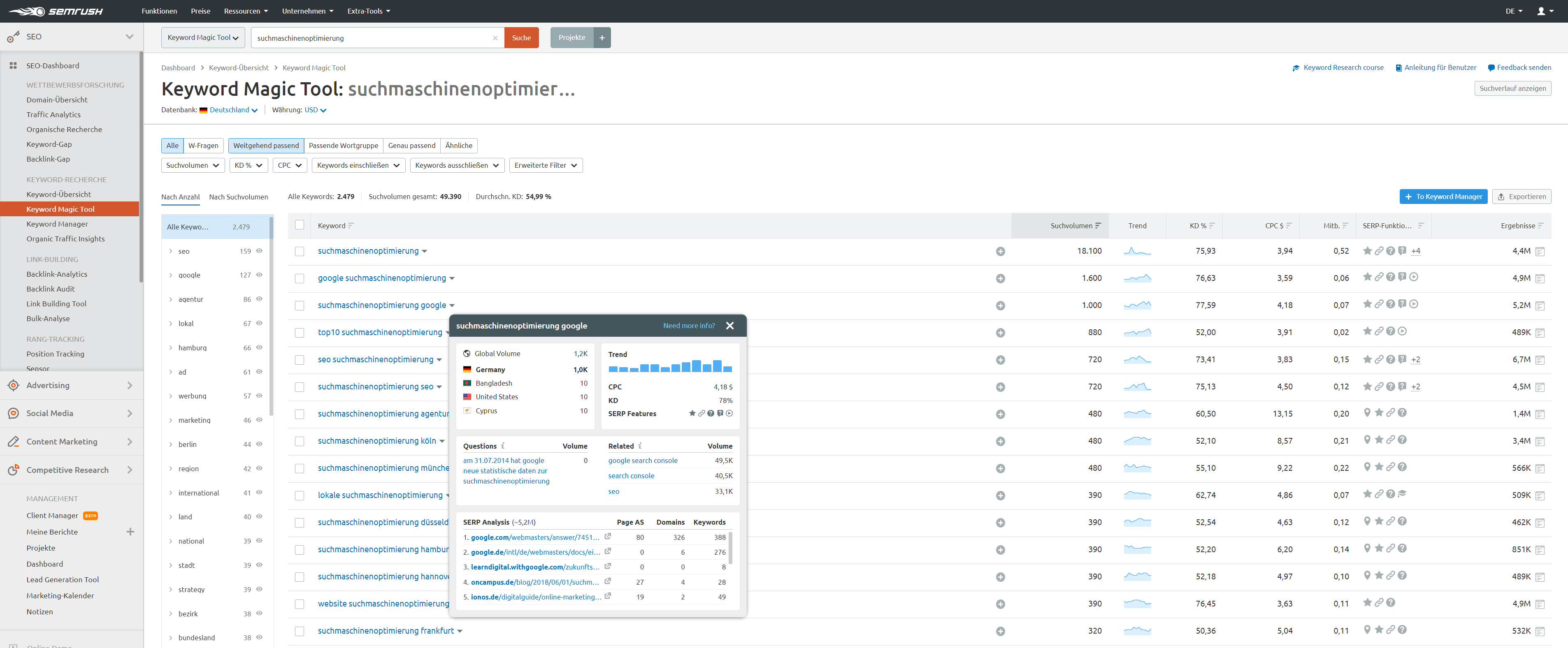
Task: Tick the select-all keywords header checkbox
Action: pyautogui.click(x=300, y=225)
